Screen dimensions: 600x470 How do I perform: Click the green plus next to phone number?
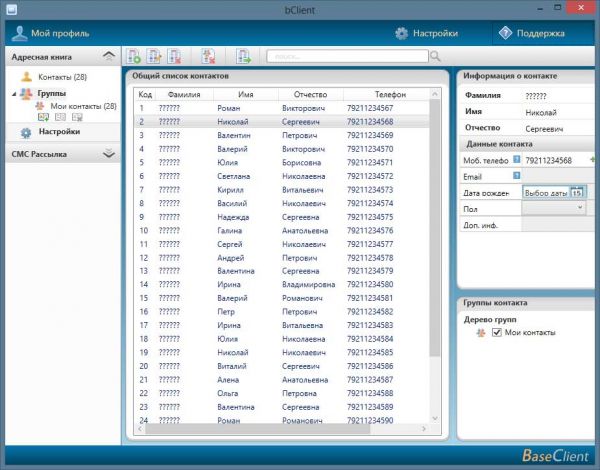click(x=593, y=160)
